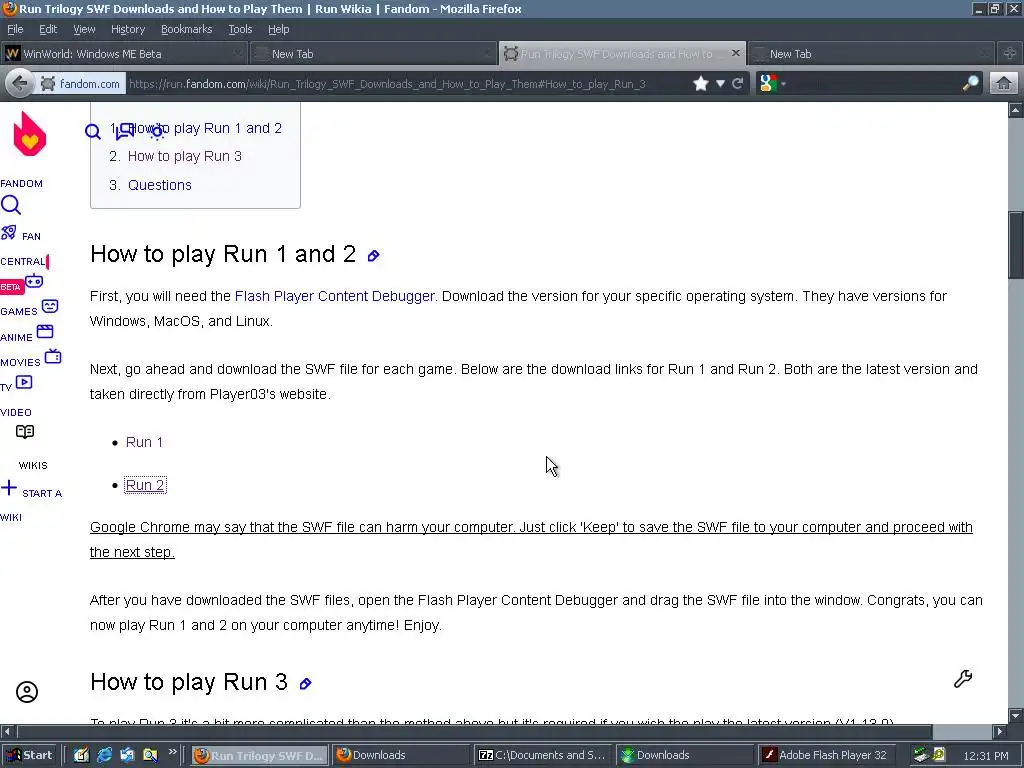Open the Google search engine dropdown
The height and width of the screenshot is (768, 1024).
pos(773,84)
